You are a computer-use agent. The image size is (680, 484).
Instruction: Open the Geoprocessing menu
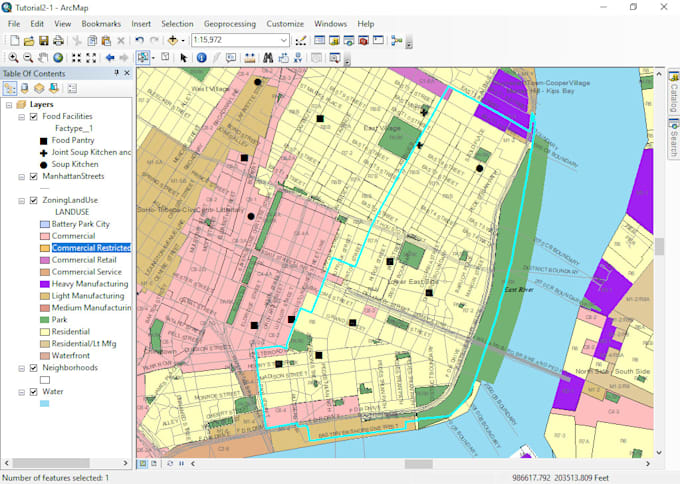(x=230, y=24)
